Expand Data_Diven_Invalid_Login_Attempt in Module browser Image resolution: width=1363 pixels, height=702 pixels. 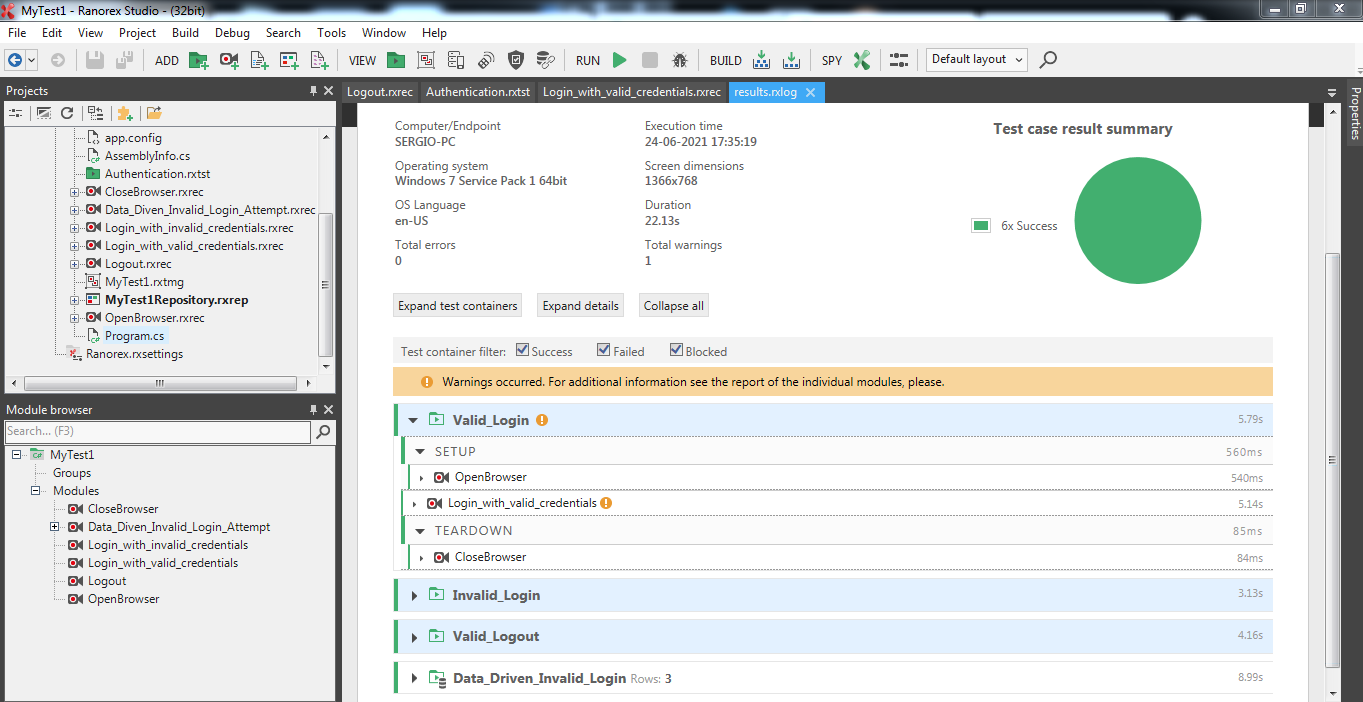click(x=54, y=527)
